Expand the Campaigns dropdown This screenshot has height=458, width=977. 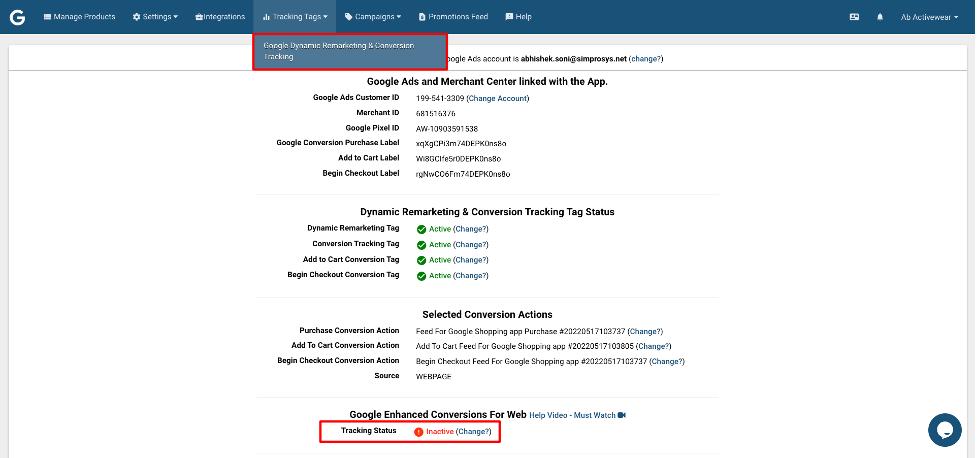pyautogui.click(x=373, y=17)
